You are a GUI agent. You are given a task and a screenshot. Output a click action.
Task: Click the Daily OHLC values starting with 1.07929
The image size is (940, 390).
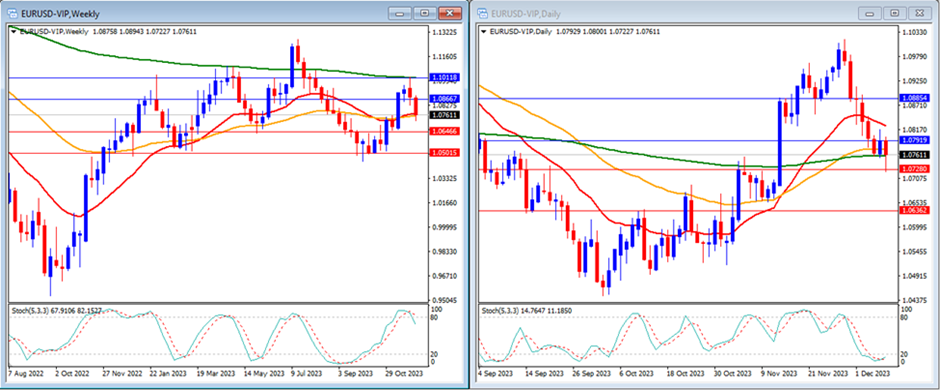[607, 31]
